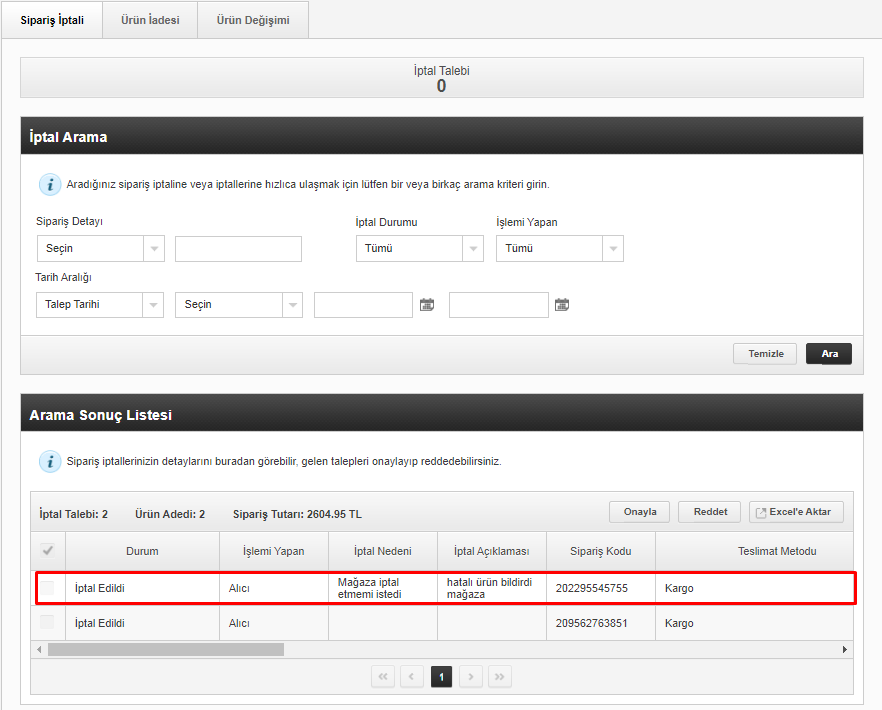Screen dimensions: 882x710
Task: Click info icon in Arama Sonuç Listesi
Action: (x=49, y=462)
